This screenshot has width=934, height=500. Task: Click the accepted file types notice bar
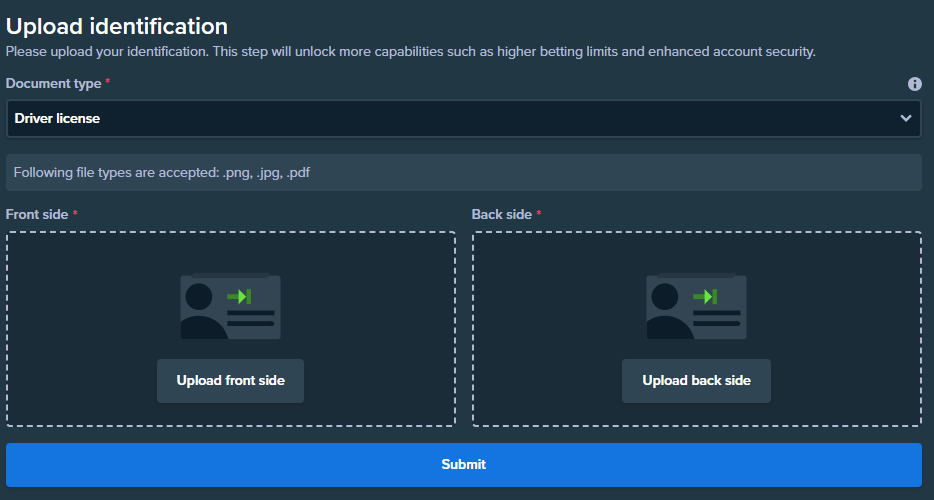(463, 172)
